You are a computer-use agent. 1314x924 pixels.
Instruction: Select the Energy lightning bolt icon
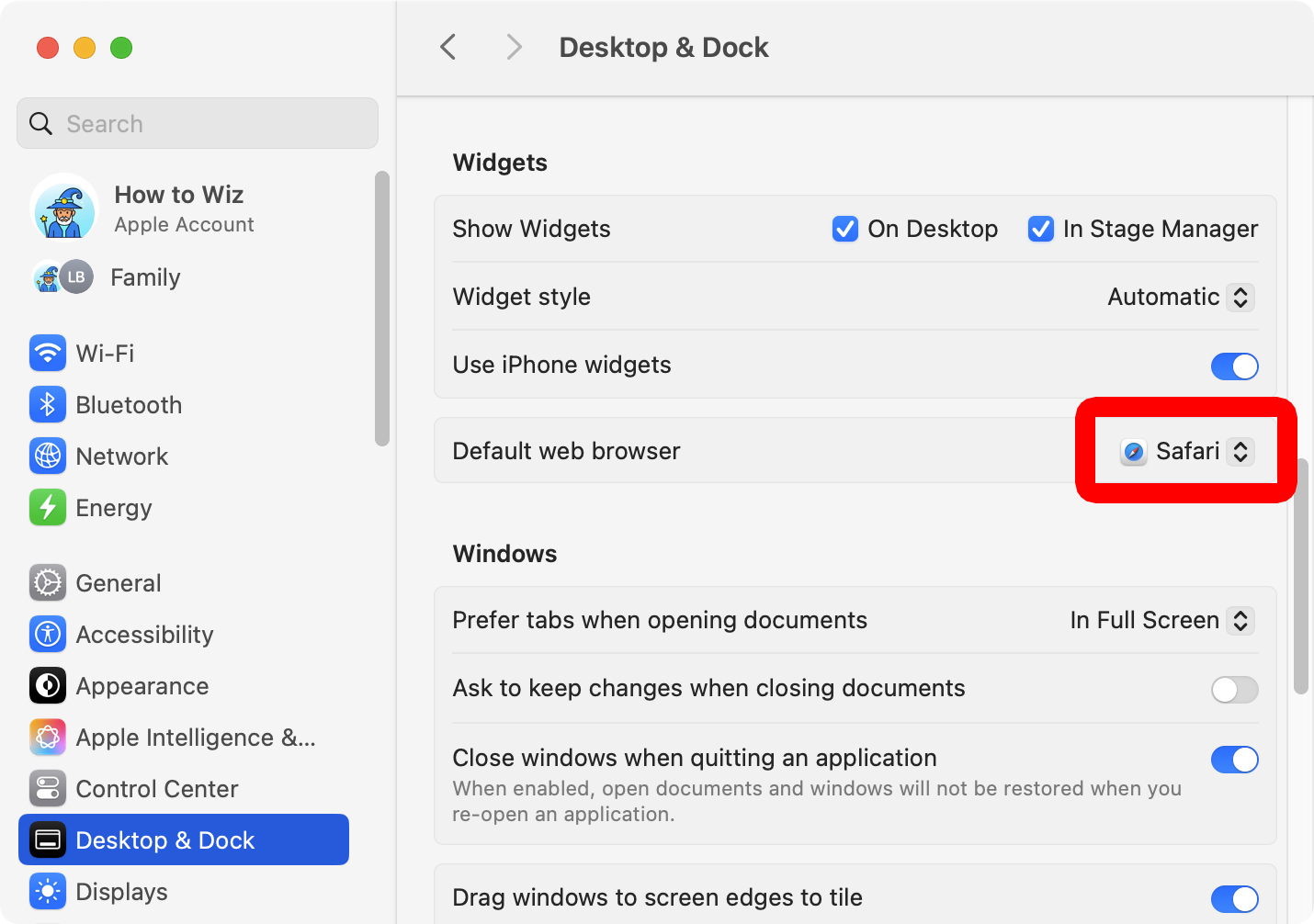48,507
